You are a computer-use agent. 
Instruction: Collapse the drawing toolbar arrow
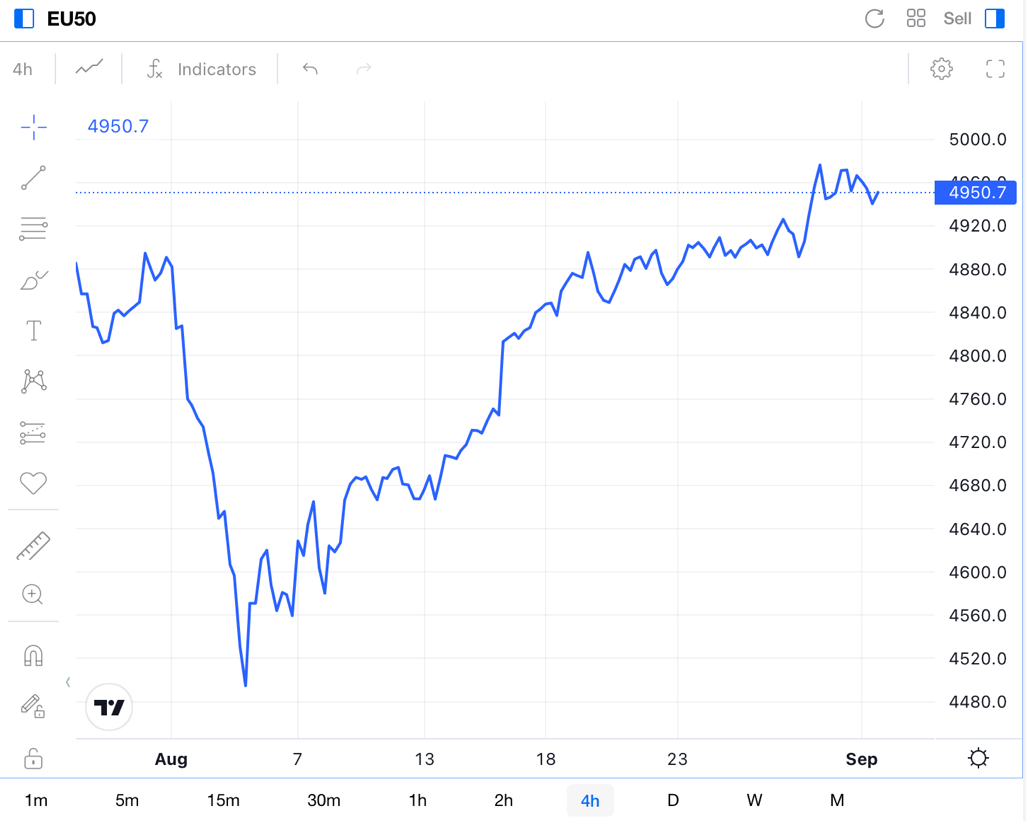68,682
